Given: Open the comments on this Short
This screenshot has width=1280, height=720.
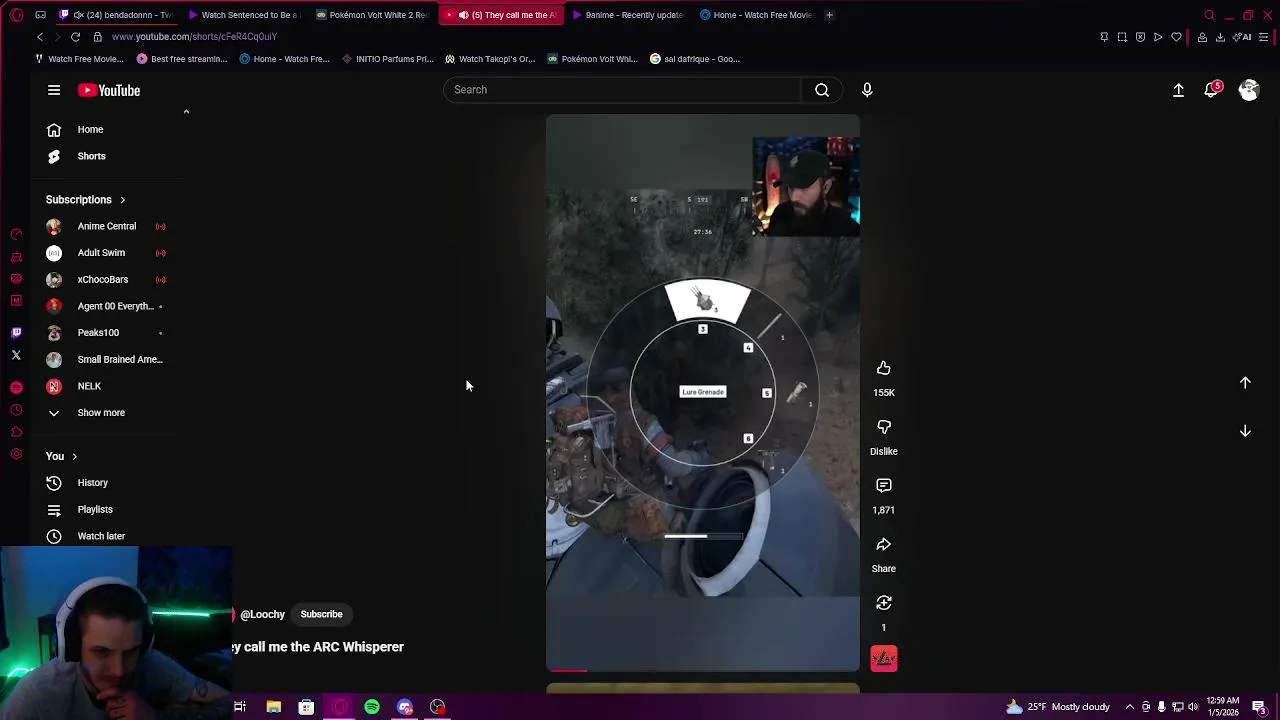Looking at the screenshot, I should [x=884, y=486].
